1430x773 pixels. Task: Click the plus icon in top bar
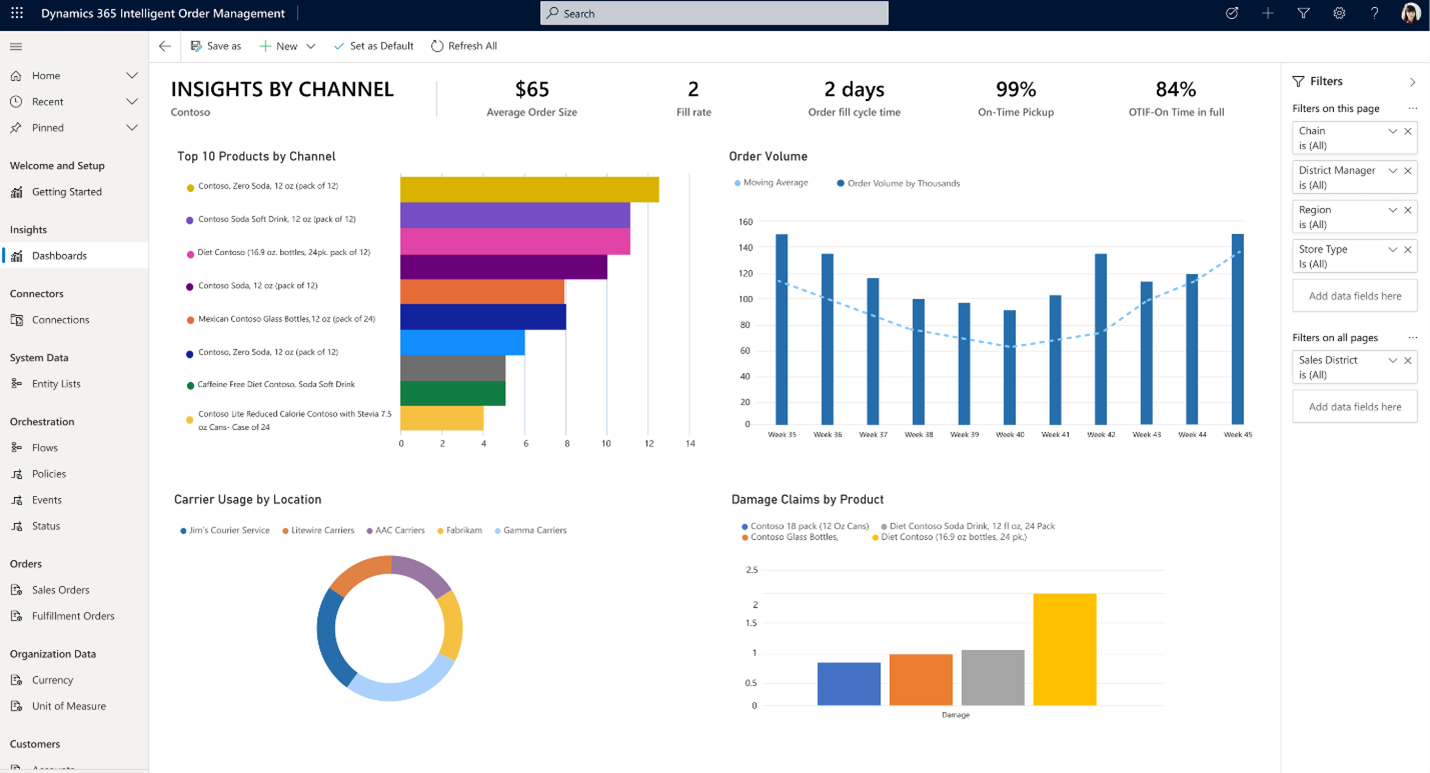(x=1267, y=14)
